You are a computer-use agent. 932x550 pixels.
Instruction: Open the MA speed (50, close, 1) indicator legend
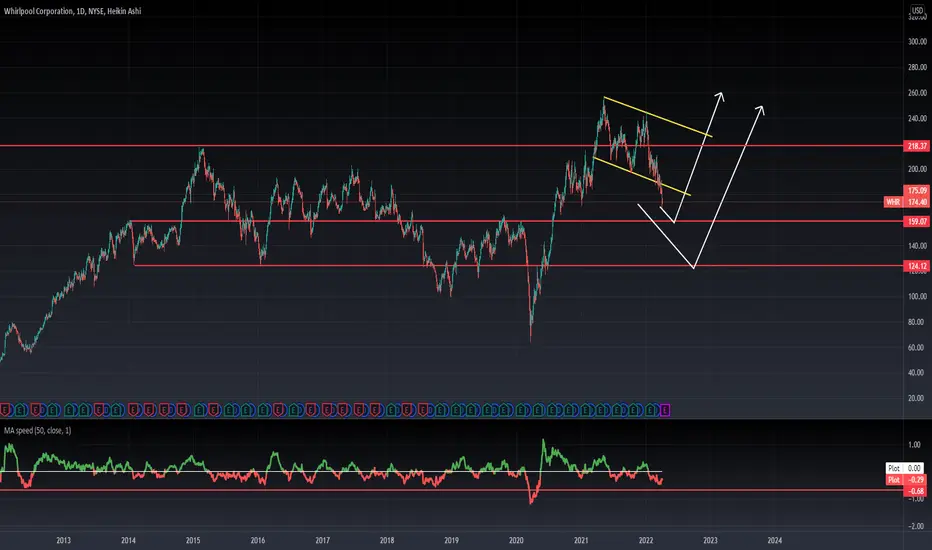pyautogui.click(x=37, y=430)
